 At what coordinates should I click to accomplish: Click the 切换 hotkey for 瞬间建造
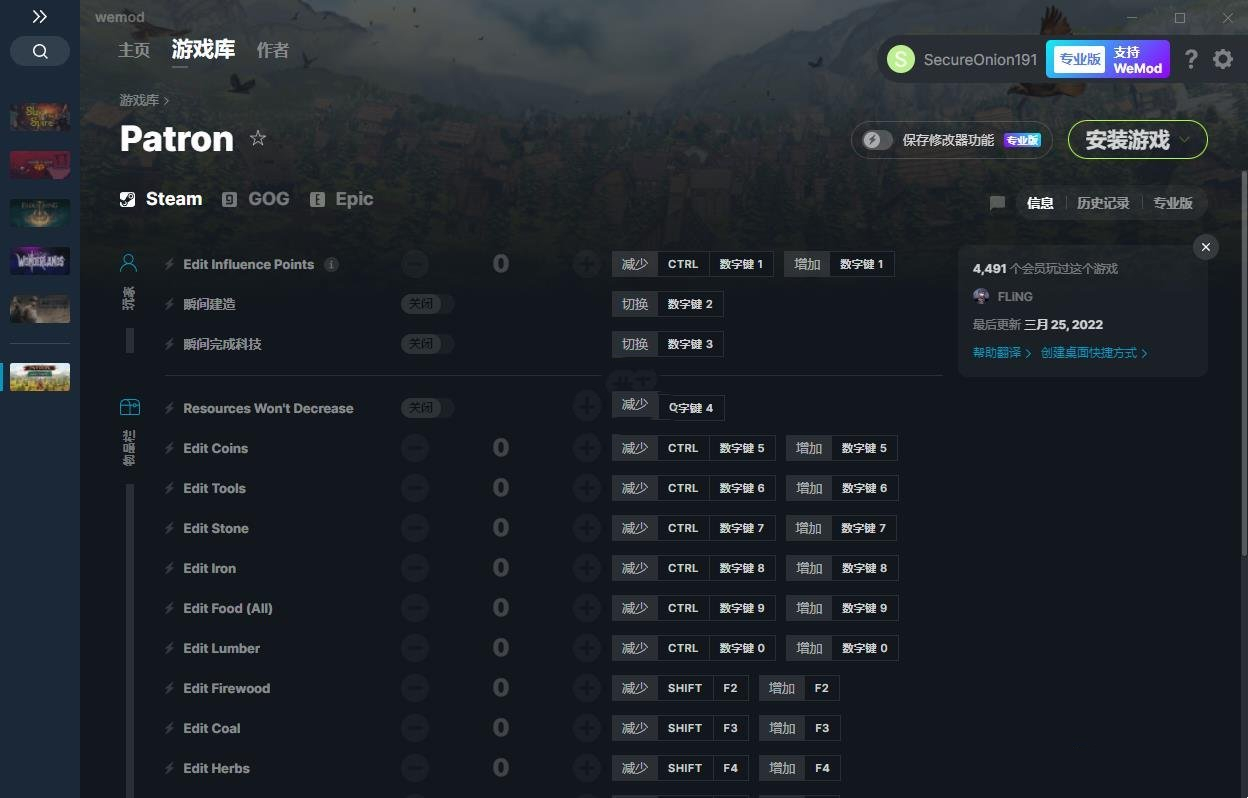pos(667,304)
